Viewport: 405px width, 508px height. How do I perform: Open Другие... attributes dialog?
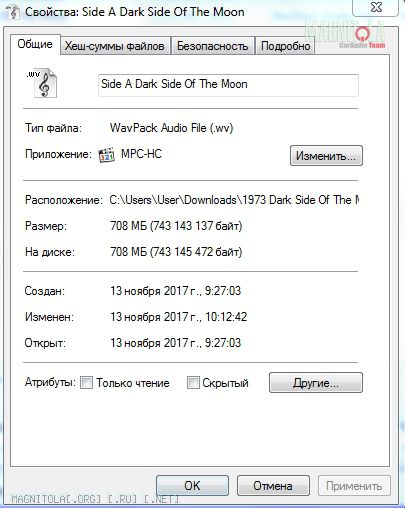point(316,383)
